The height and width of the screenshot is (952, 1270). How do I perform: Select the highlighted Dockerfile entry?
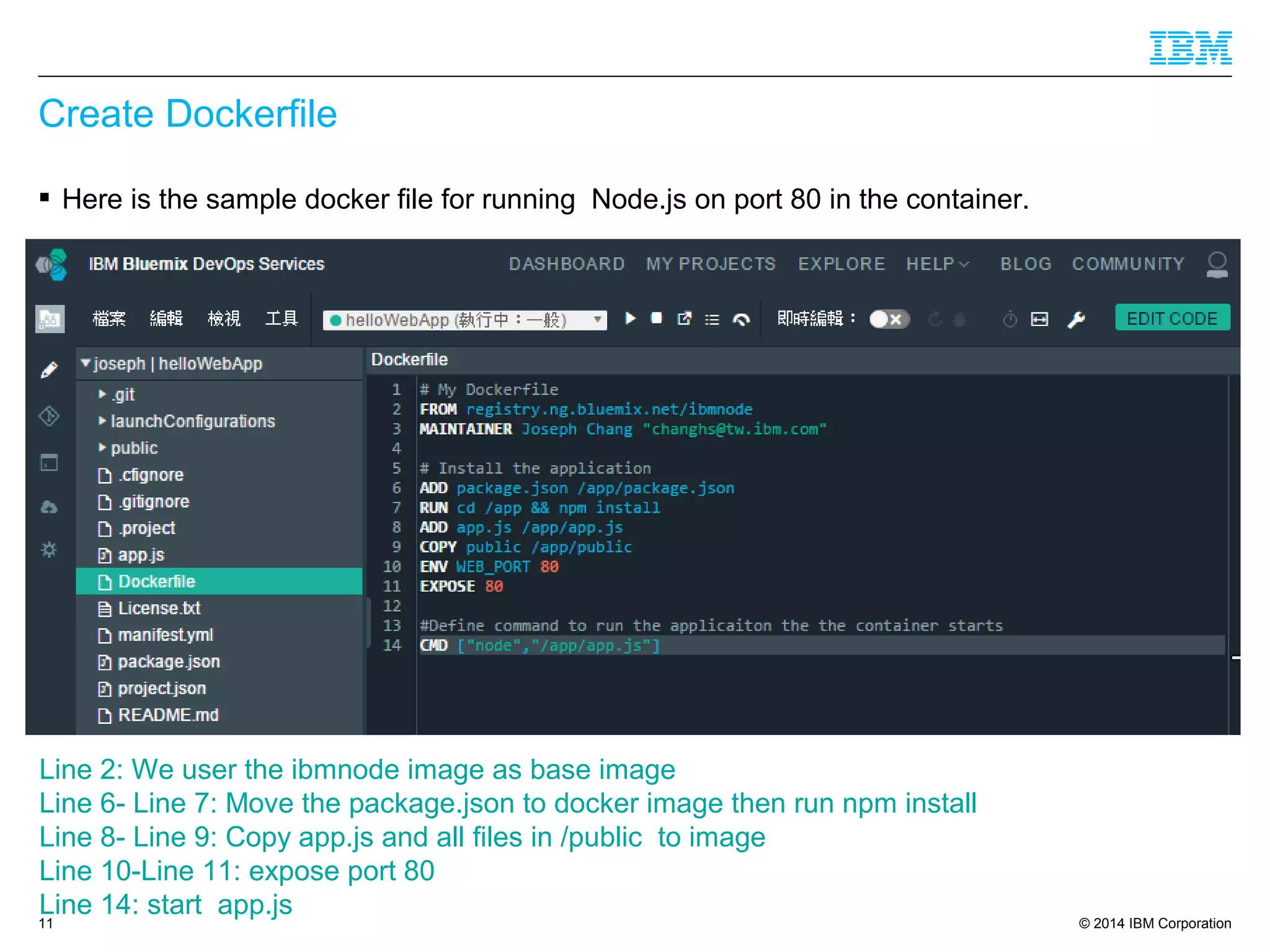219,581
